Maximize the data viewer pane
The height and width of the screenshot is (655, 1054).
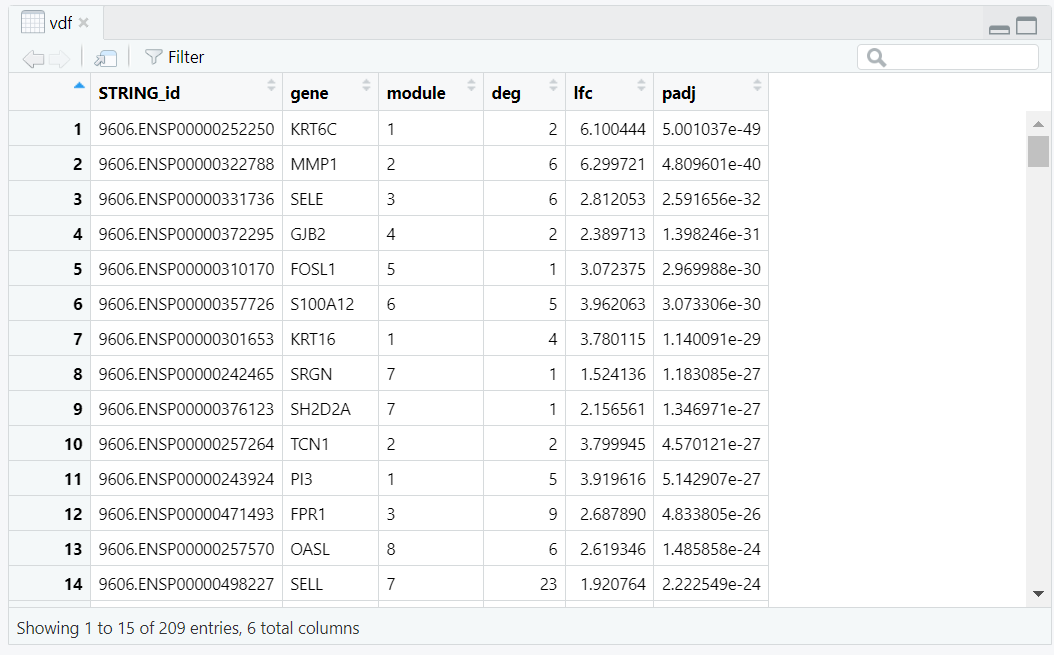click(x=1026, y=27)
